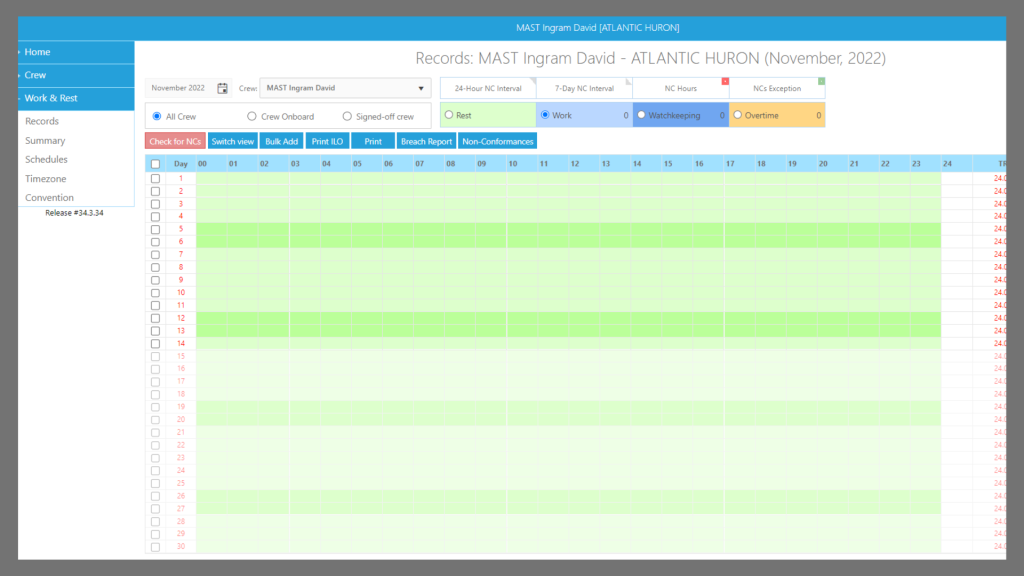Select the All Crew radio button
Screen dimensions: 1024x576
click(x=157, y=116)
